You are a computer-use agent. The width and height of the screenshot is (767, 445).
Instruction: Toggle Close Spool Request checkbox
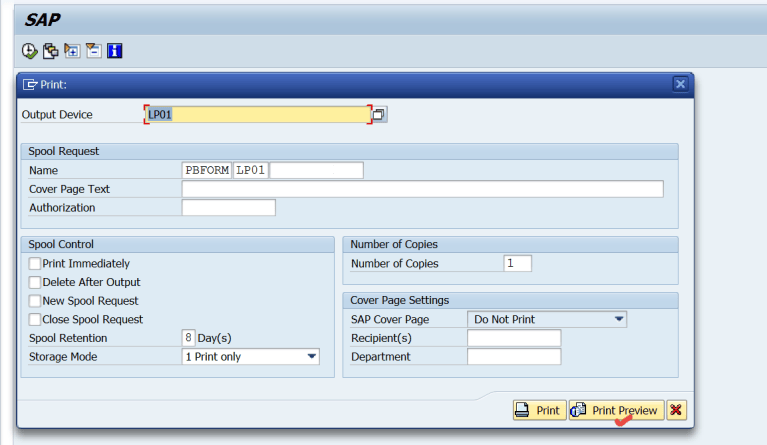click(x=35, y=319)
